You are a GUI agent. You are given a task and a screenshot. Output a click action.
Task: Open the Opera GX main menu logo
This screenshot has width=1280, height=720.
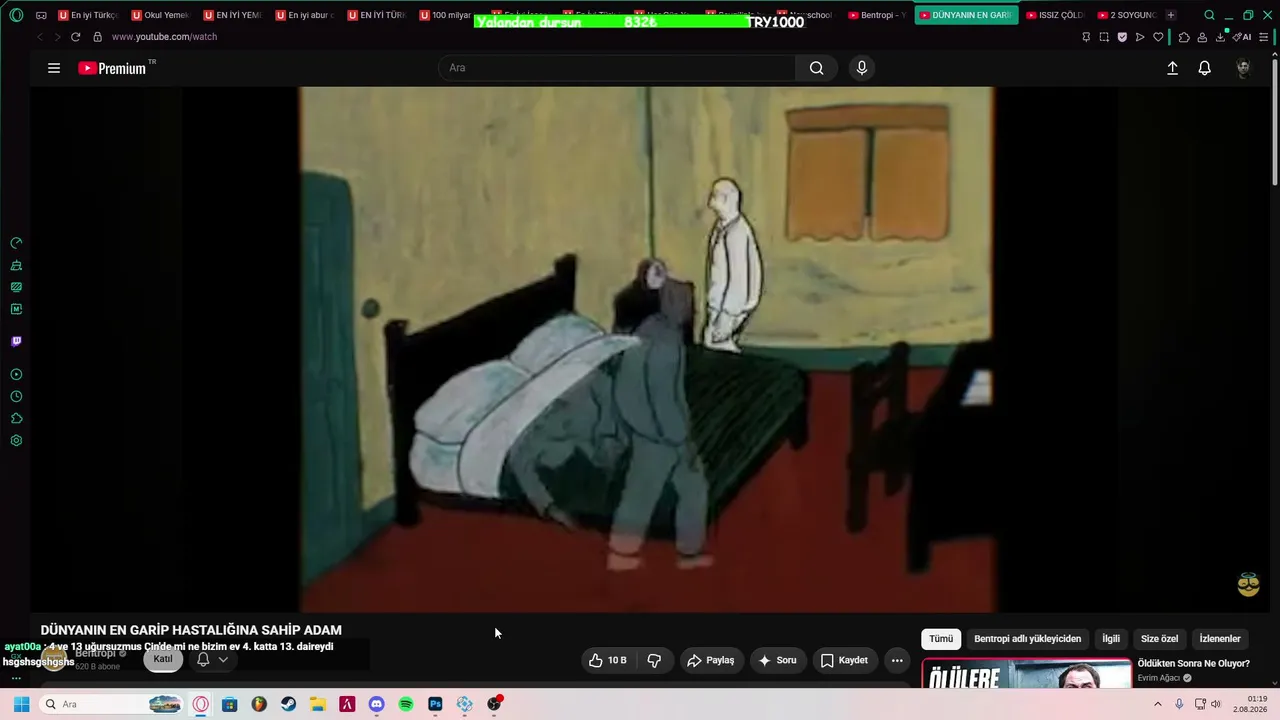16,15
